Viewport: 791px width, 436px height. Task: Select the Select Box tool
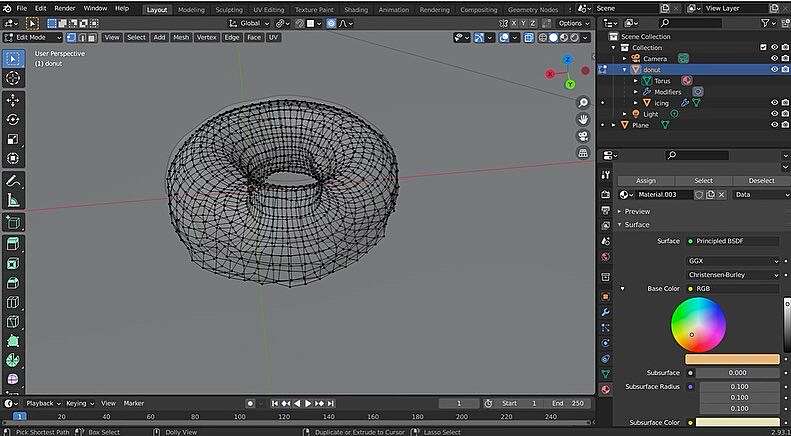click(x=14, y=59)
